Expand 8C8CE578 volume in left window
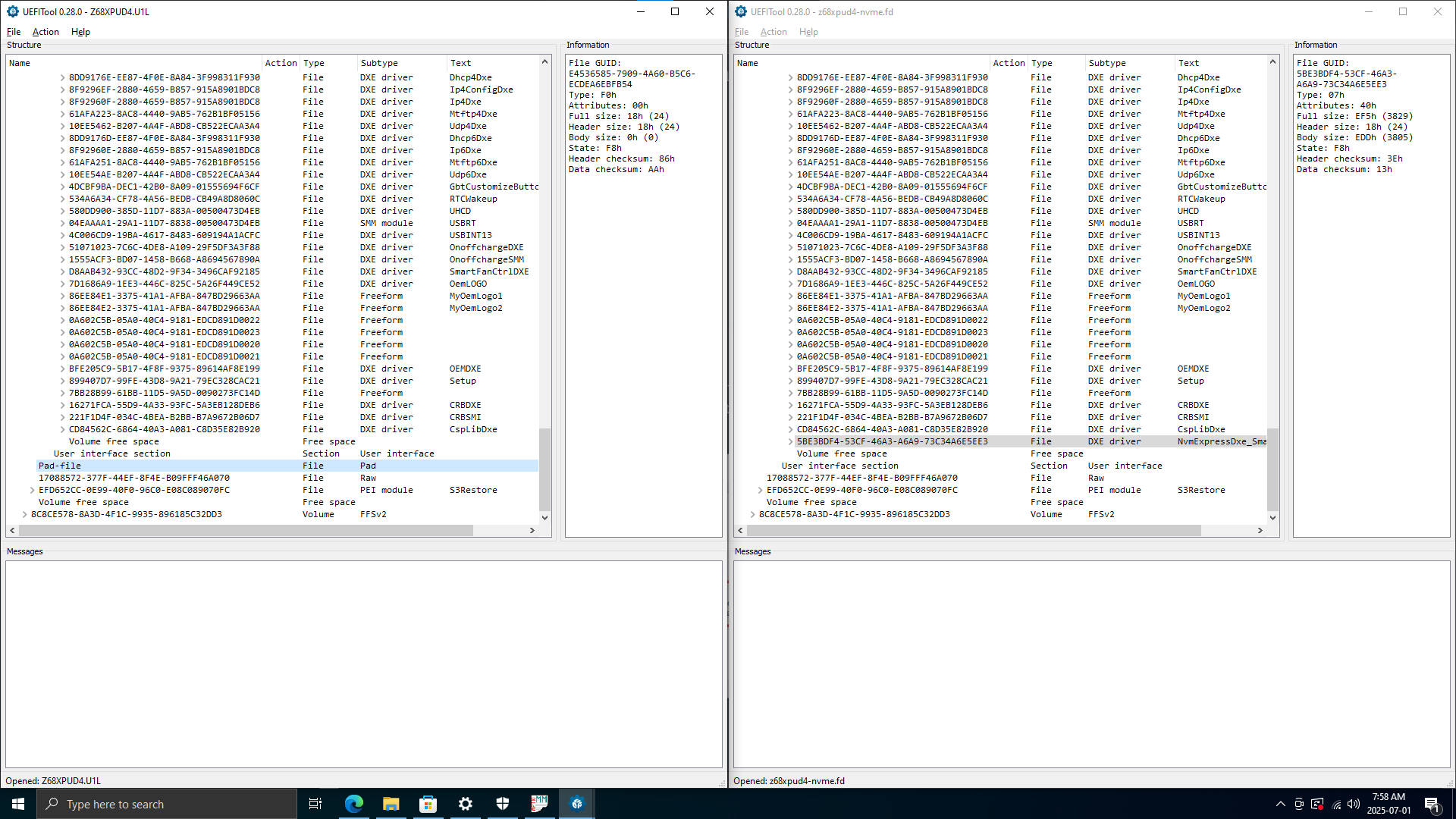Image resolution: width=1456 pixels, height=819 pixels. coord(24,514)
